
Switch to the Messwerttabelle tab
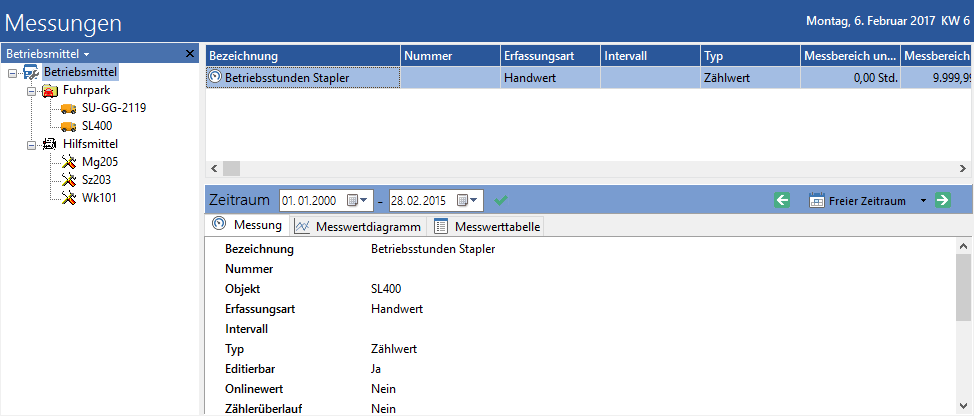(486, 227)
